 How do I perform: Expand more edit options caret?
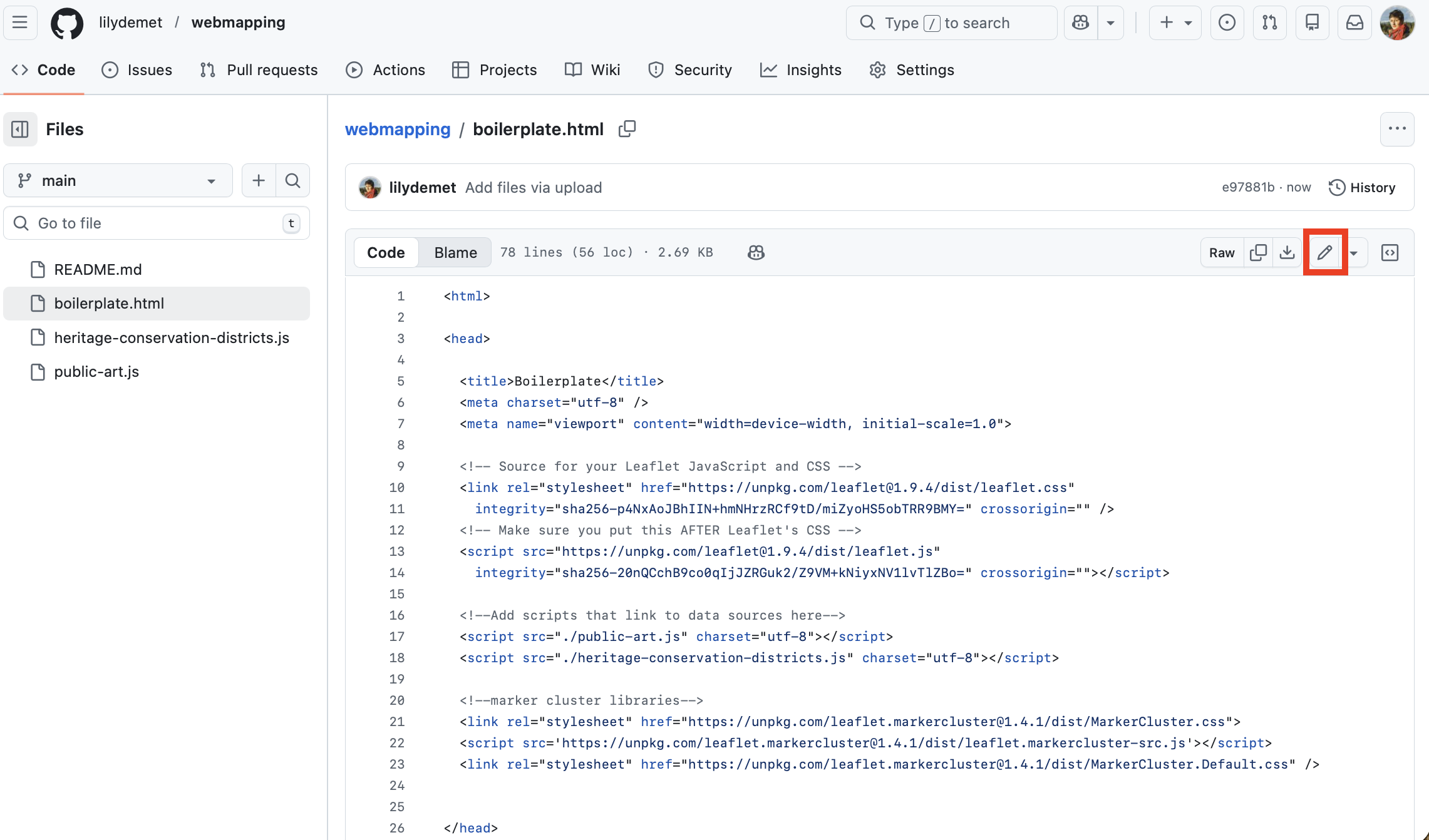1354,254
